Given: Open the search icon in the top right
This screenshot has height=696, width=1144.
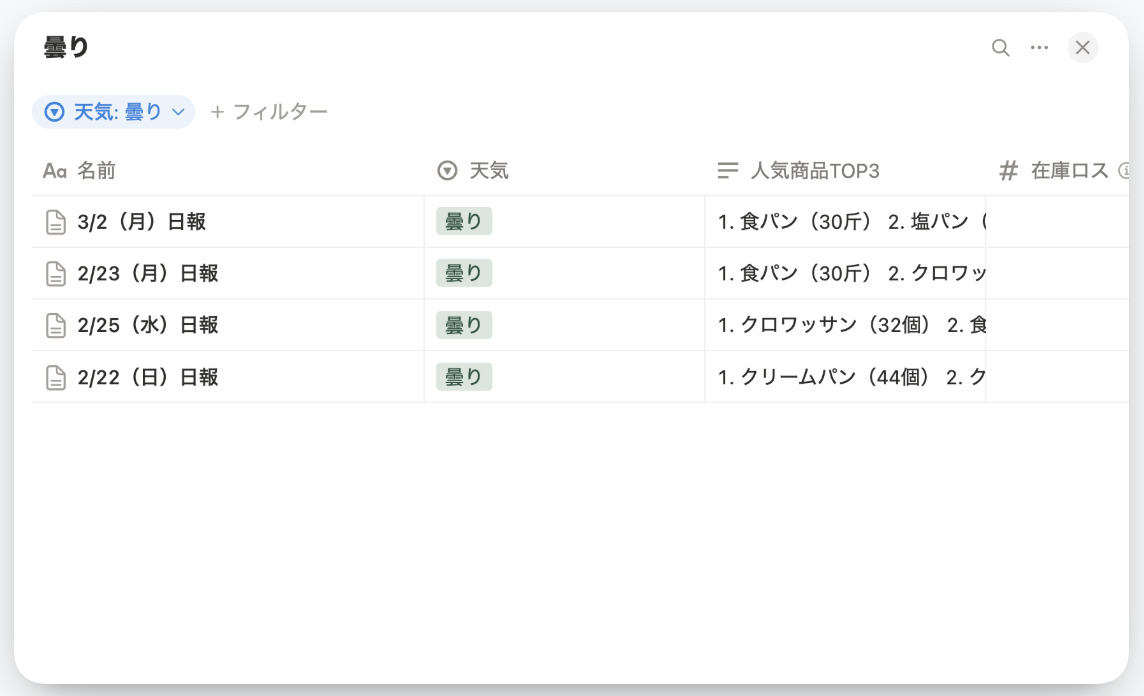Looking at the screenshot, I should (x=999, y=47).
